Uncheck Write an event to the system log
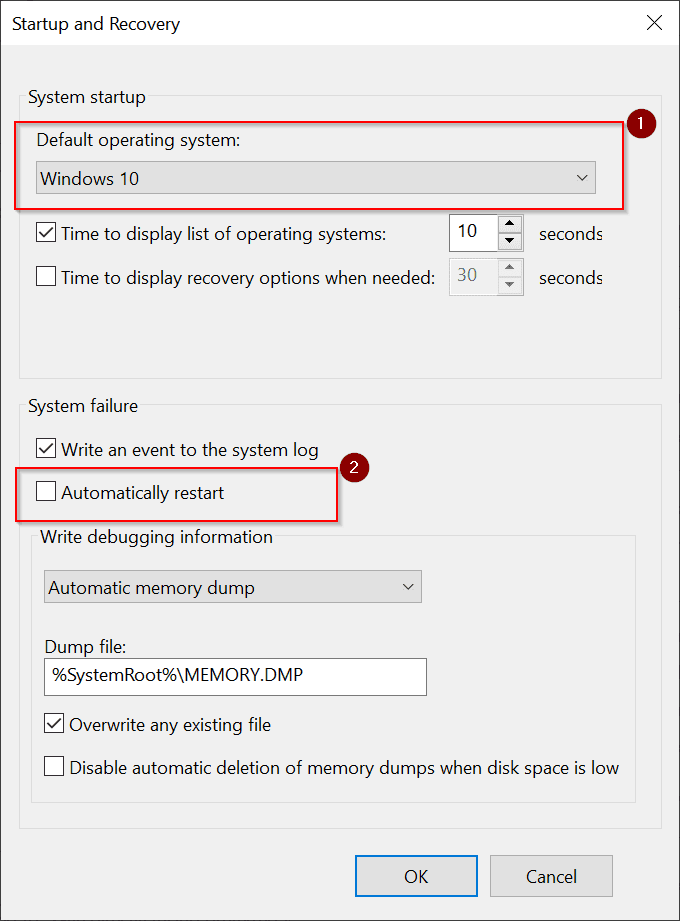This screenshot has height=921, width=680. click(45, 448)
